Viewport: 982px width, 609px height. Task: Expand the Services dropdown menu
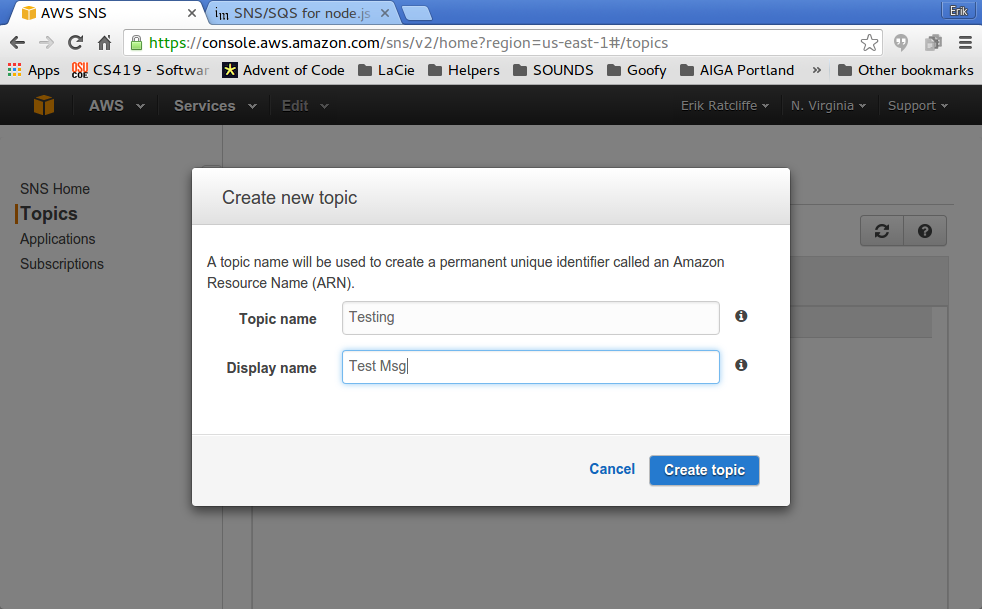pyautogui.click(x=215, y=105)
